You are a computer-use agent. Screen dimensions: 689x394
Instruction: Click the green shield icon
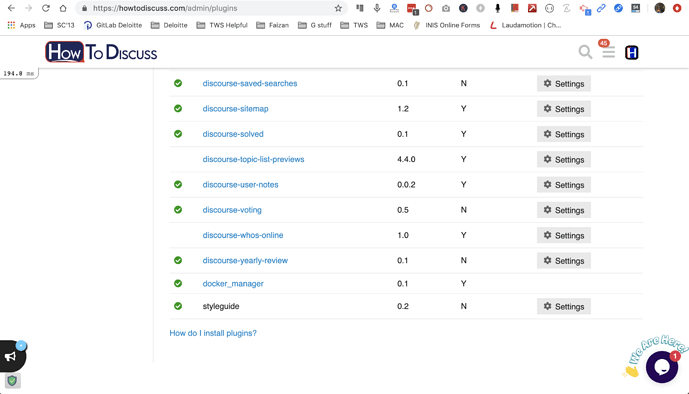pos(12,381)
